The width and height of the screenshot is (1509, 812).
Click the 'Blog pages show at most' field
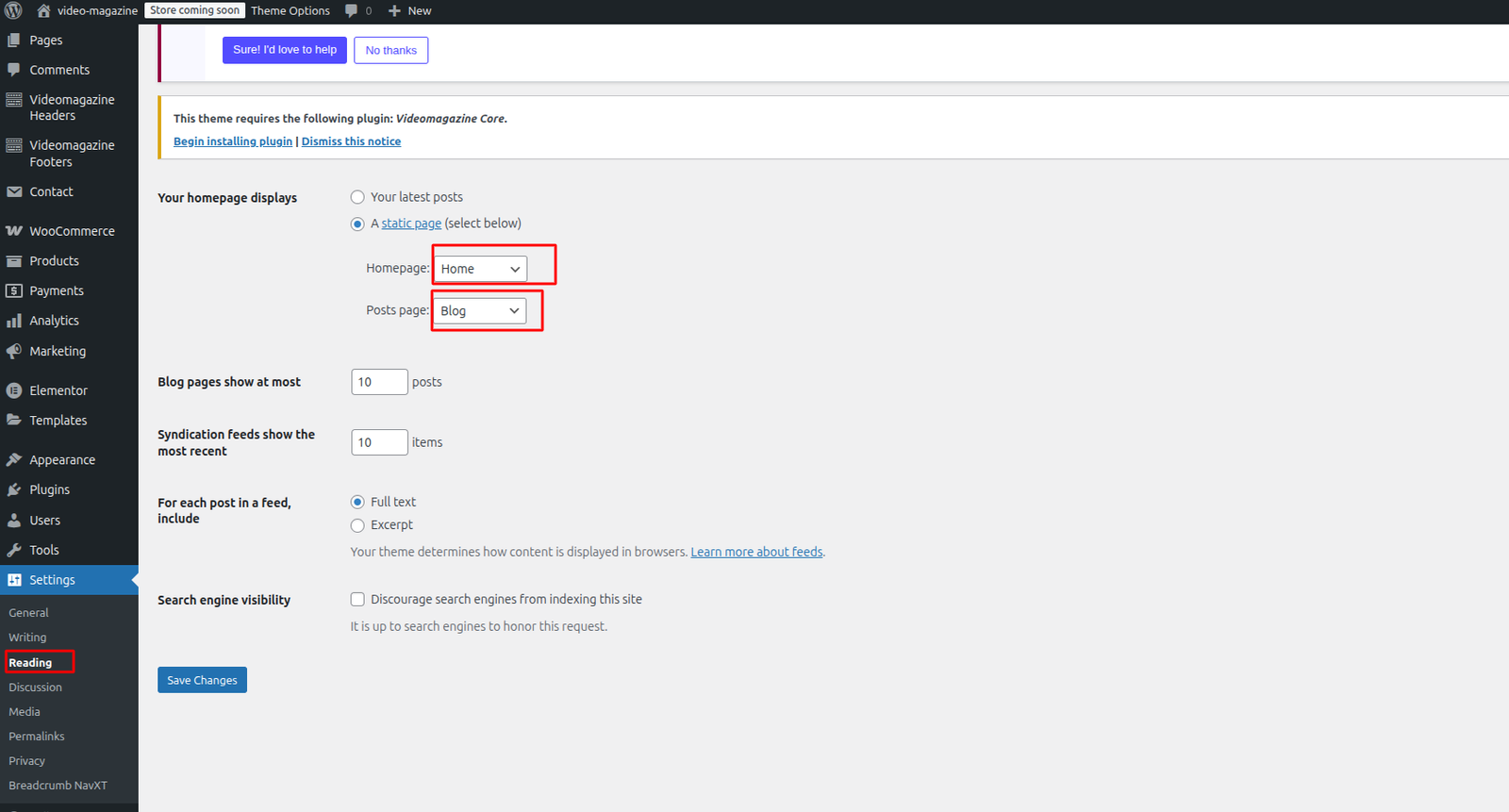coord(379,382)
